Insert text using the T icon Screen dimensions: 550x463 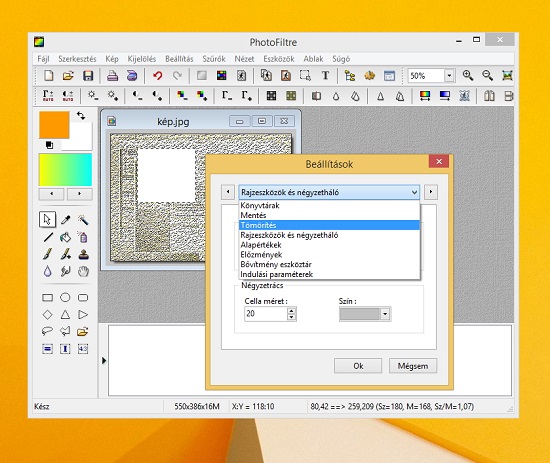point(325,75)
